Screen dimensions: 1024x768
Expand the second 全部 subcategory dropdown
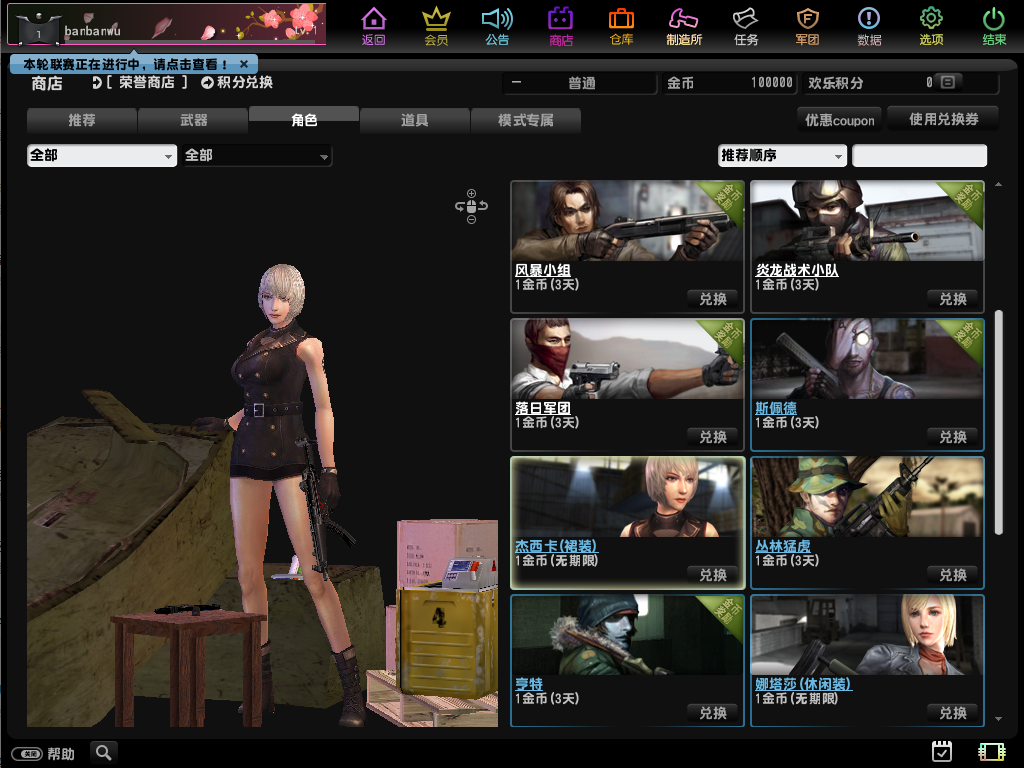point(257,156)
